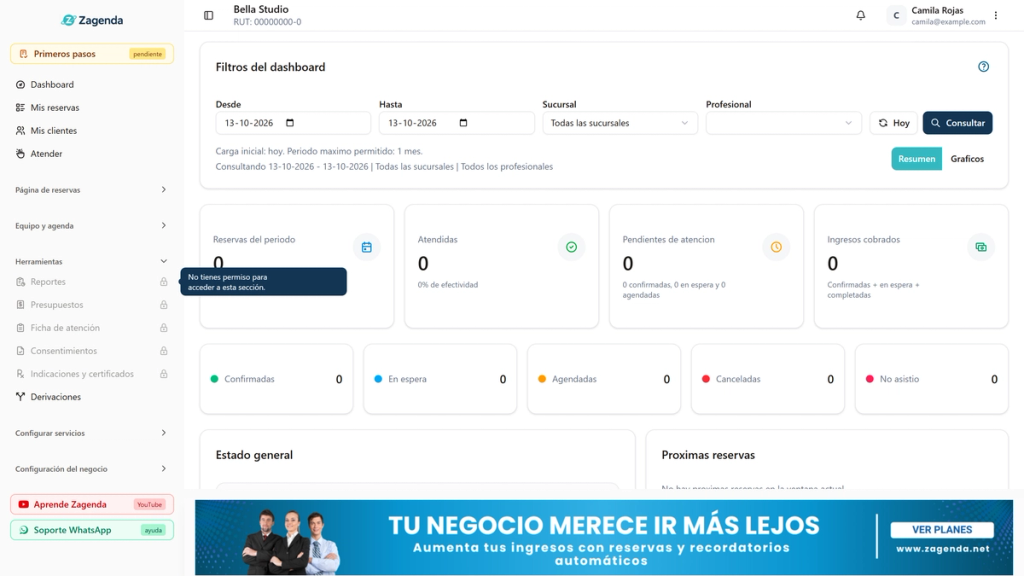Image resolution: width=1024 pixels, height=576 pixels.
Task: Open Dashboard in the sidebar
Action: coord(91,84)
